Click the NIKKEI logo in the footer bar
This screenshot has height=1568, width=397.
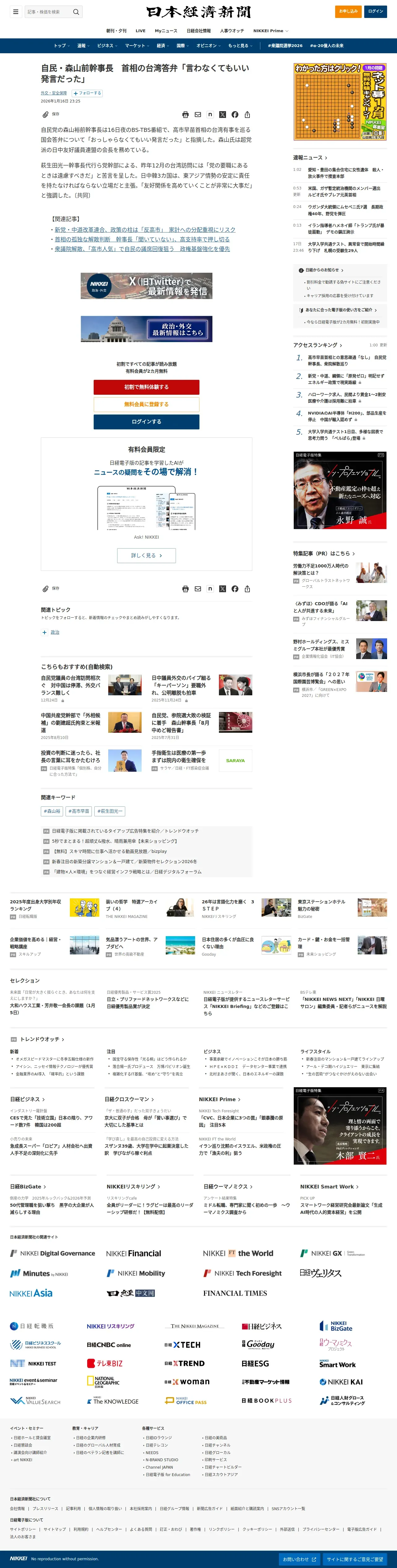[18, 1558]
